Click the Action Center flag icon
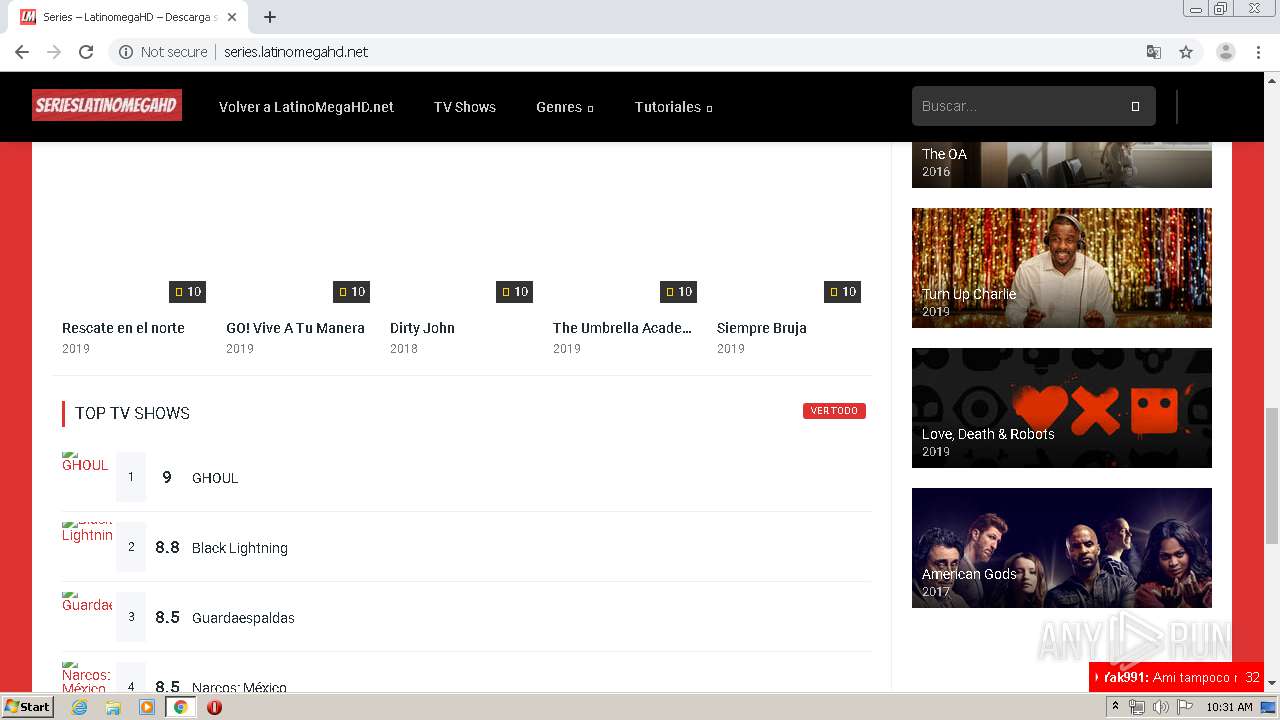This screenshot has height=720, width=1280. [1185, 707]
